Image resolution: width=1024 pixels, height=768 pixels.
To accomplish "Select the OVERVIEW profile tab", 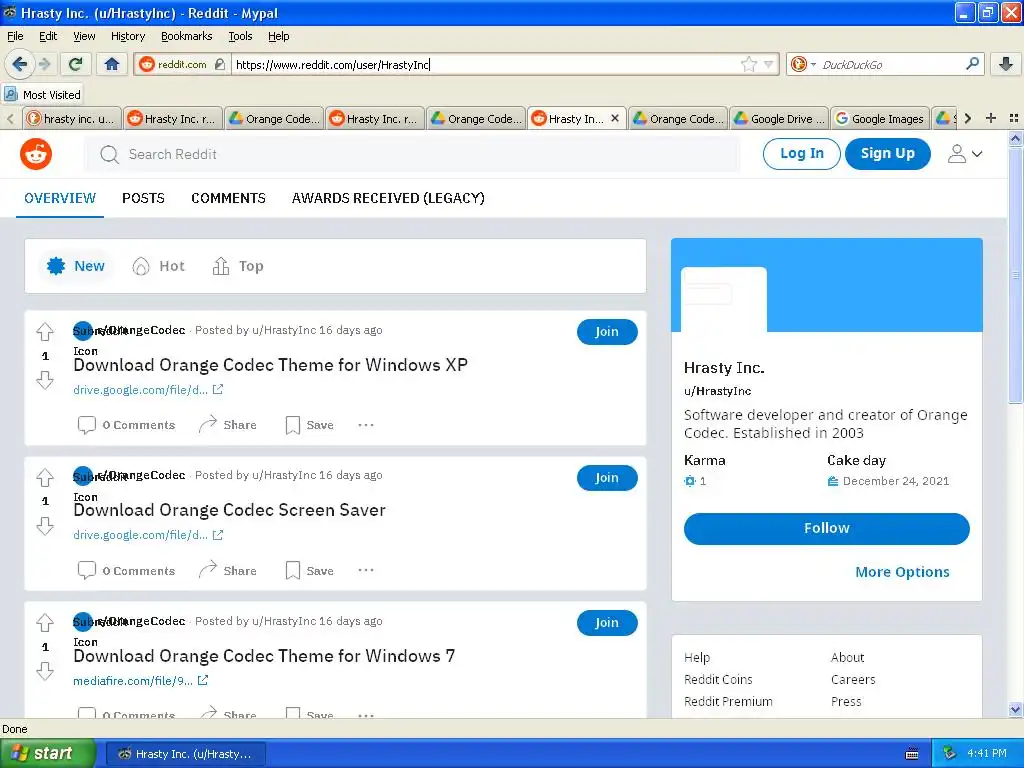I will (x=60, y=198).
